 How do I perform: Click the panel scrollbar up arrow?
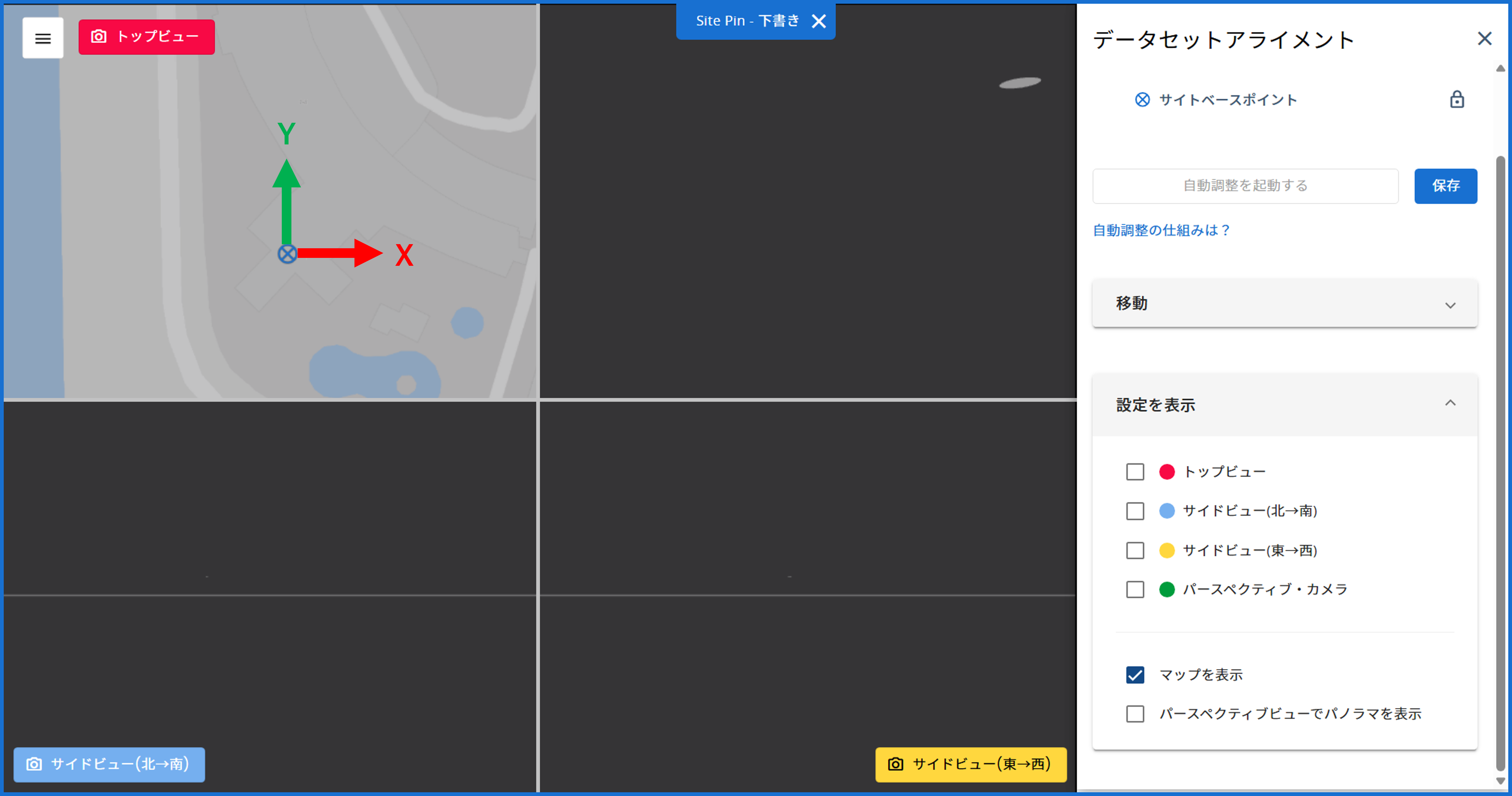[x=1500, y=69]
